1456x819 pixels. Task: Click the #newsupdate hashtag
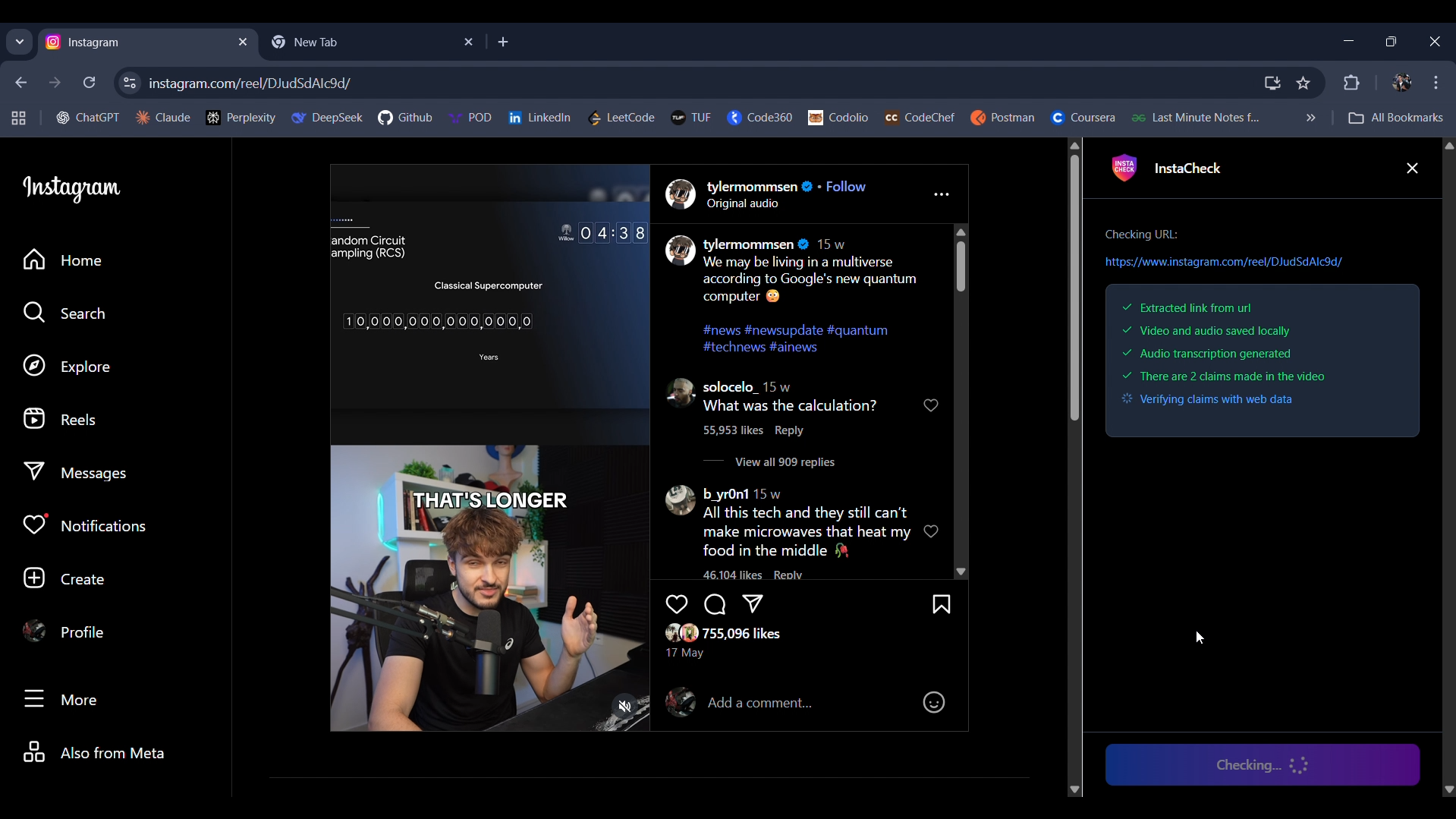point(783,330)
